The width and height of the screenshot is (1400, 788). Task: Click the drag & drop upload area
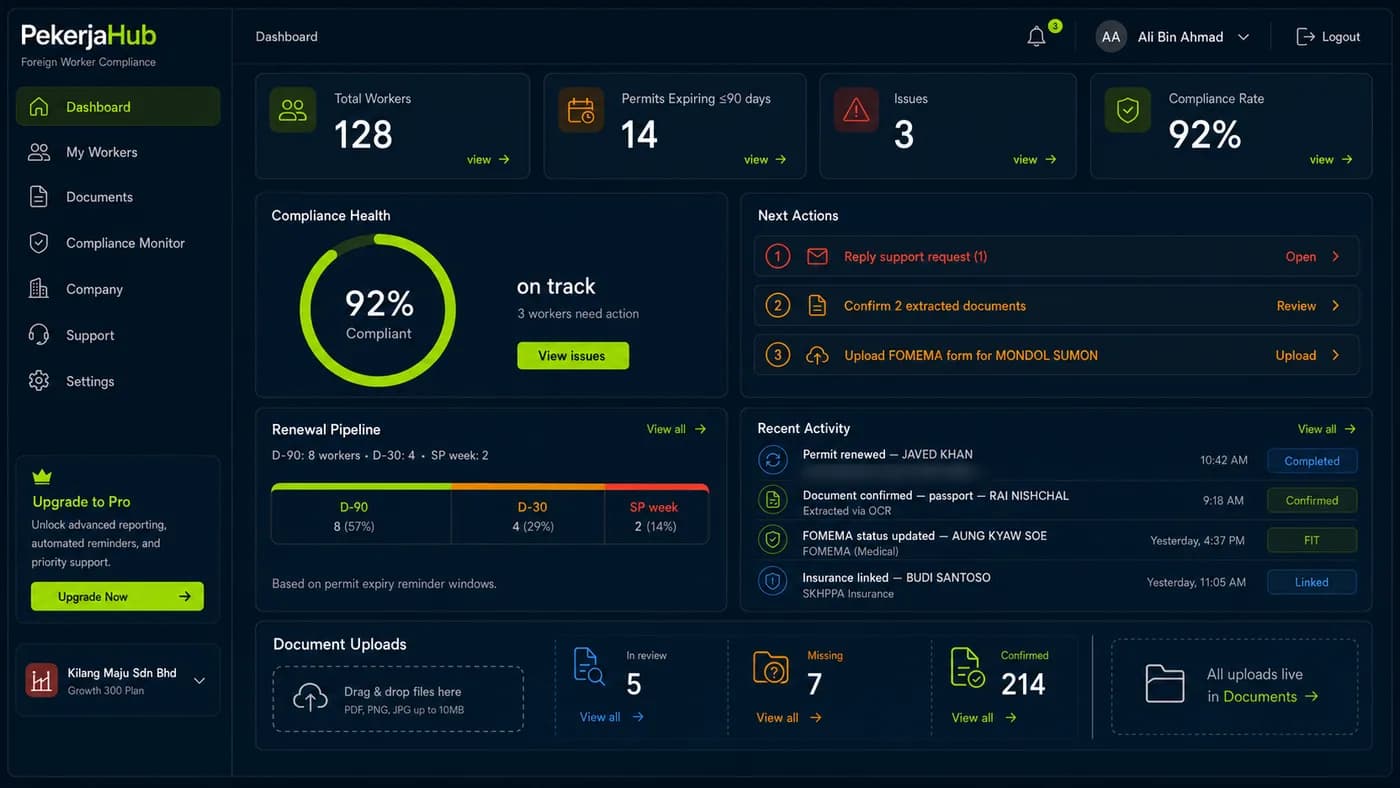point(398,699)
